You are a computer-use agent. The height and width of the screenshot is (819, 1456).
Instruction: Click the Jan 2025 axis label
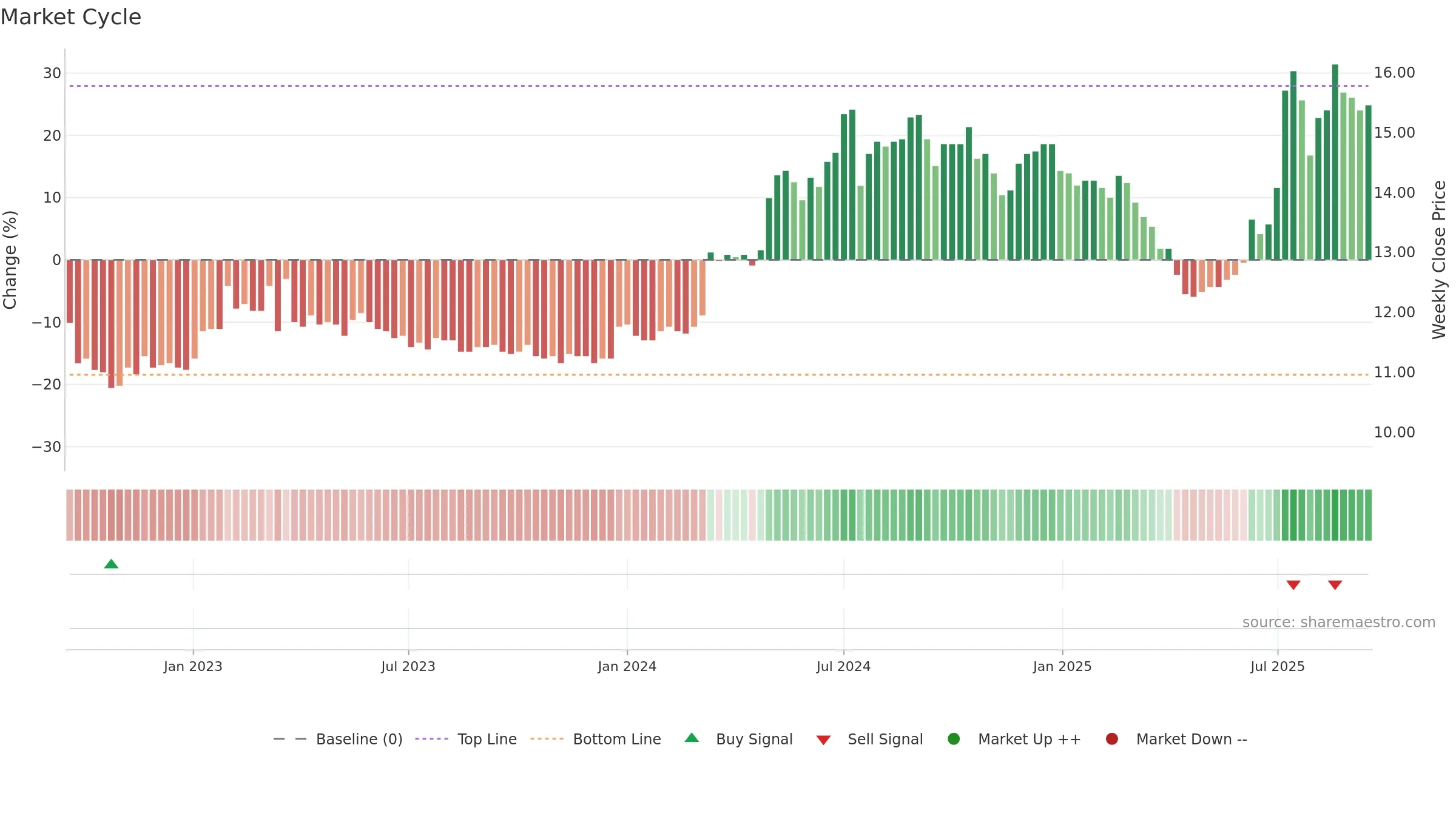pyautogui.click(x=1062, y=667)
